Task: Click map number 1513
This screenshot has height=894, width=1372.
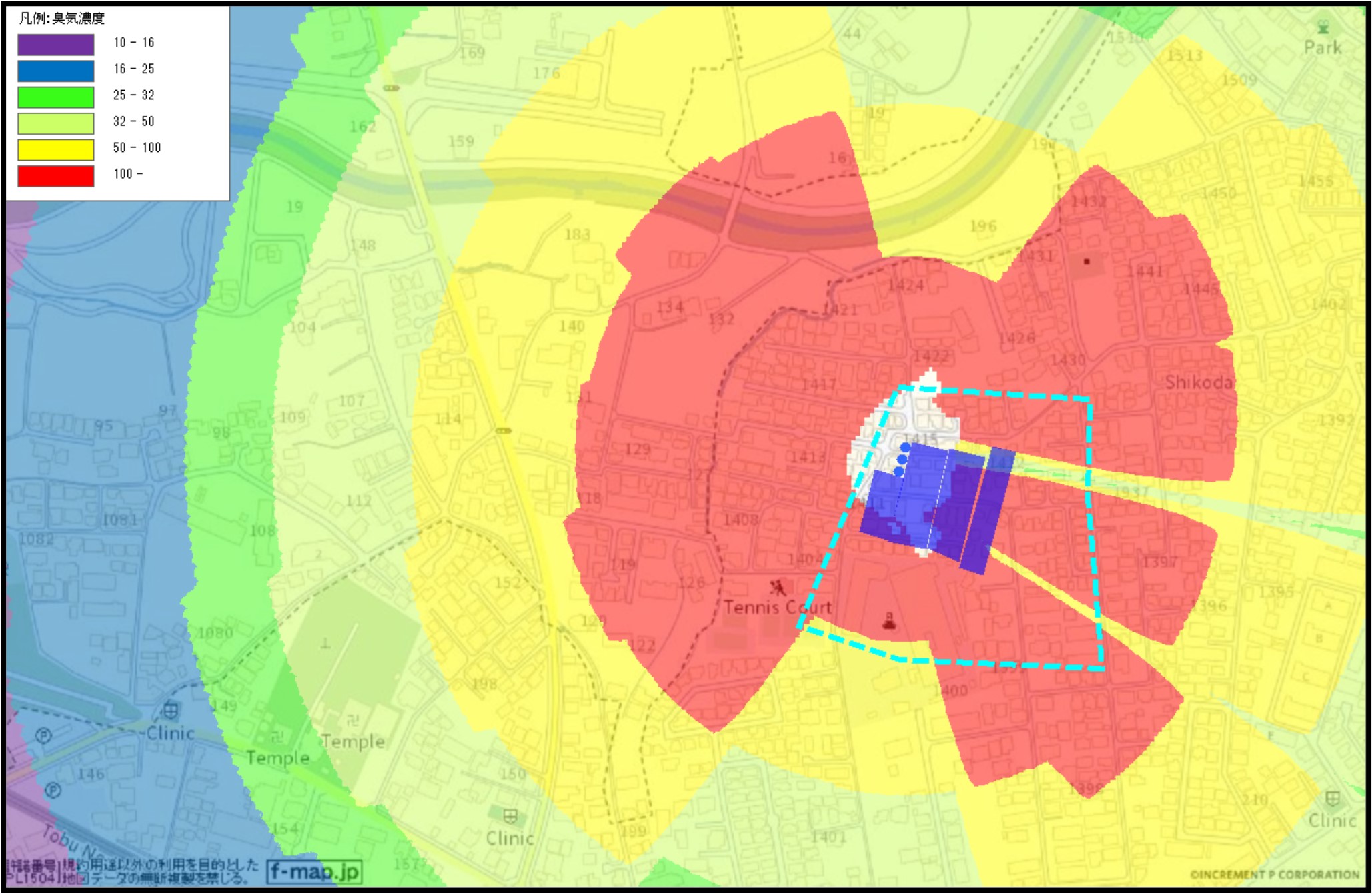Action: tap(1185, 55)
